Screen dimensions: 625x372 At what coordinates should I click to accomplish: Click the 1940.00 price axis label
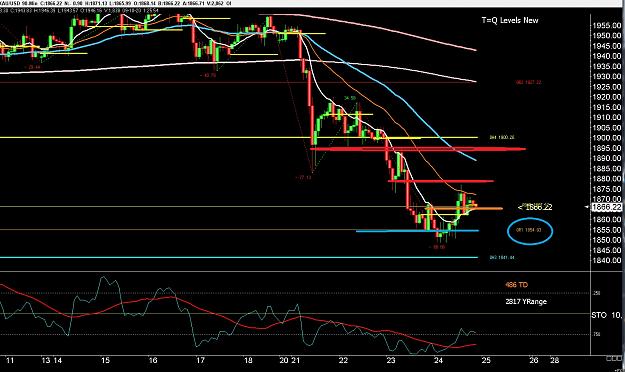[x=607, y=56]
